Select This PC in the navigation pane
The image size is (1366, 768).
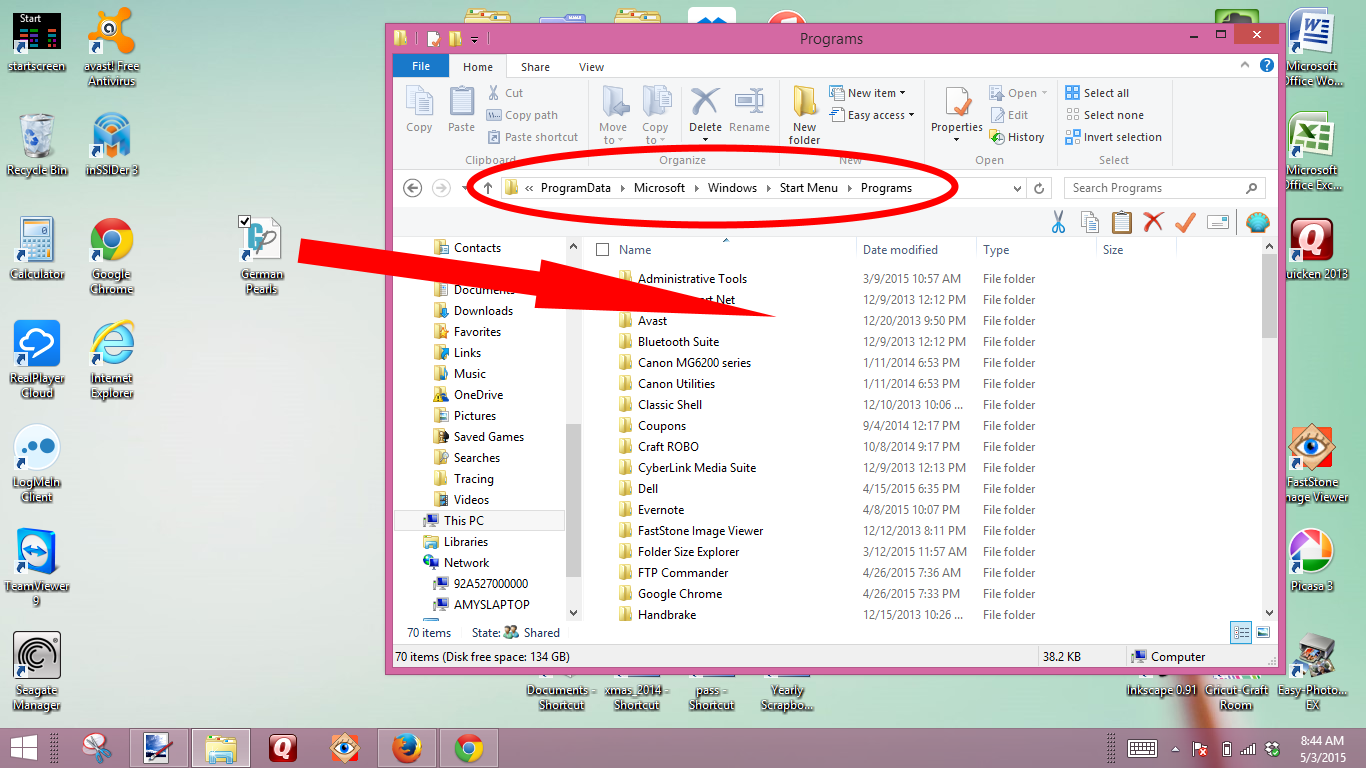464,521
